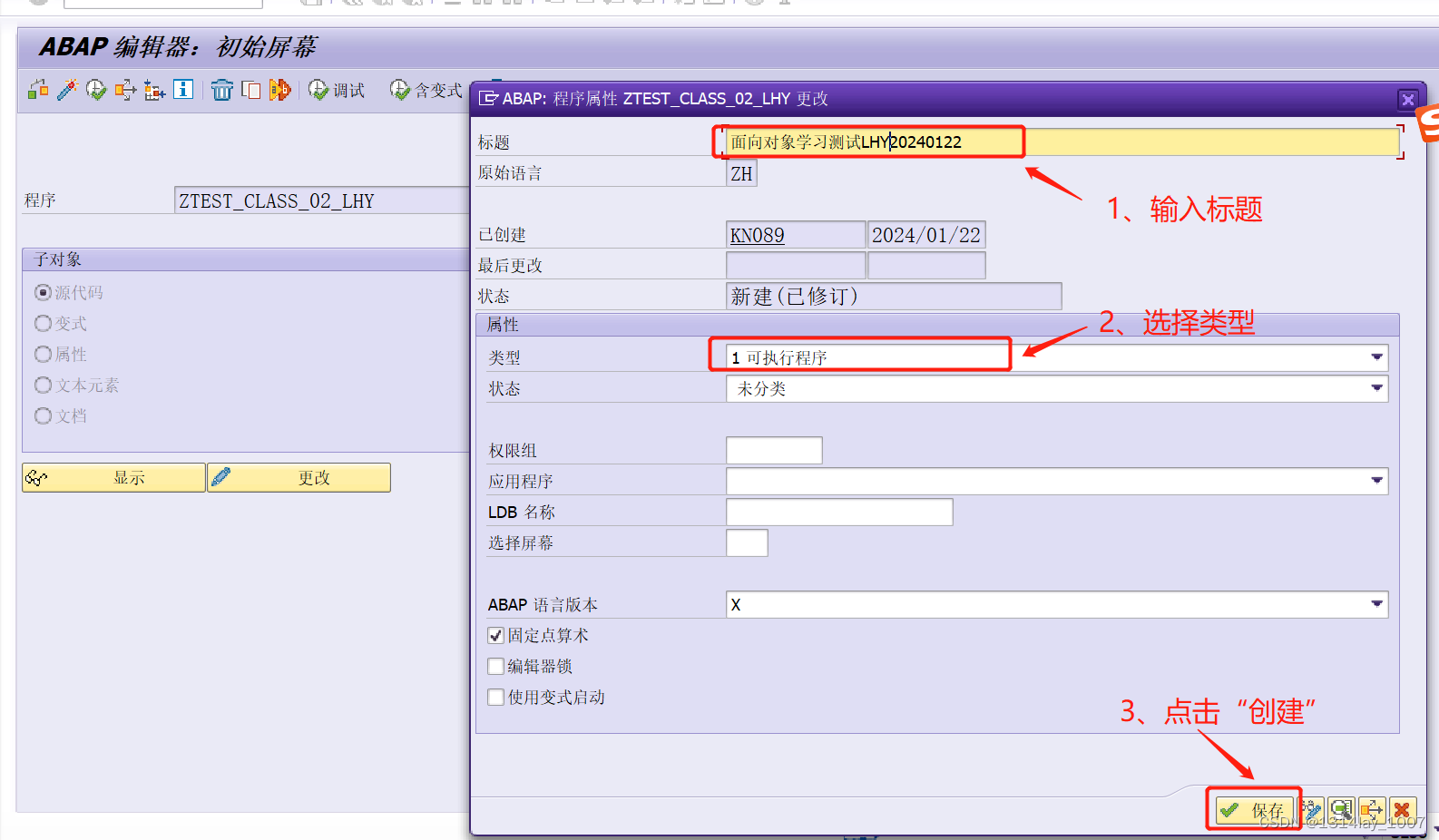Viewport: 1439px width, 840px height.
Task: Select the 属性 radio button
Action: [43, 354]
